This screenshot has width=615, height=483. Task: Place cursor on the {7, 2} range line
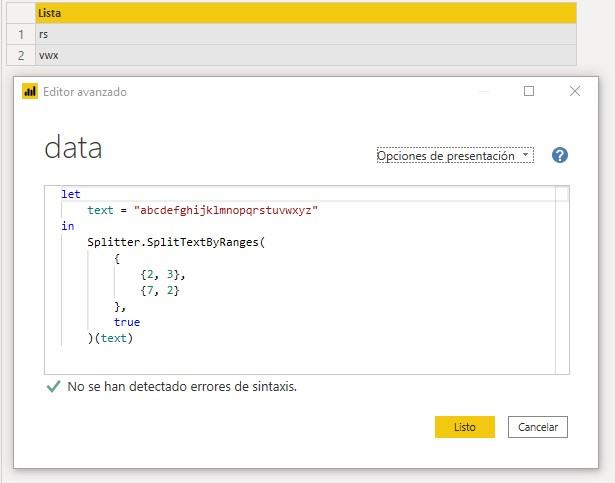[160, 290]
